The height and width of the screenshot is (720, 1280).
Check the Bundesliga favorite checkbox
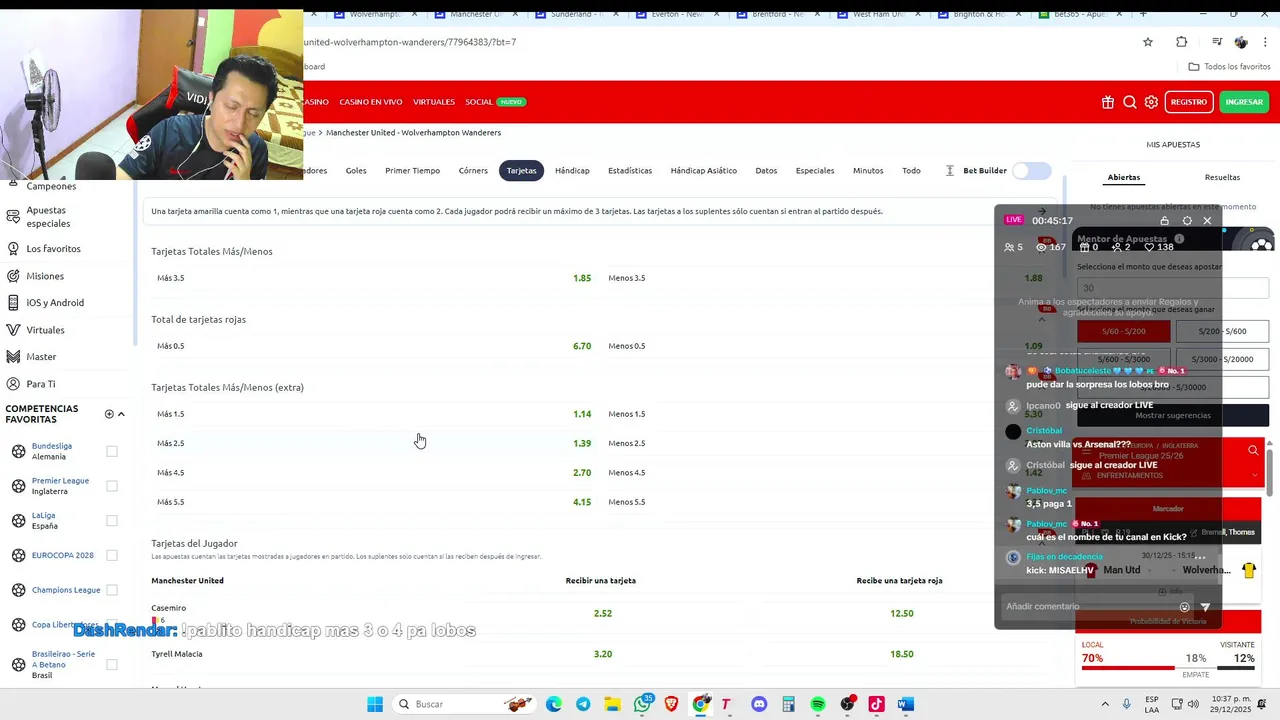[112, 452]
